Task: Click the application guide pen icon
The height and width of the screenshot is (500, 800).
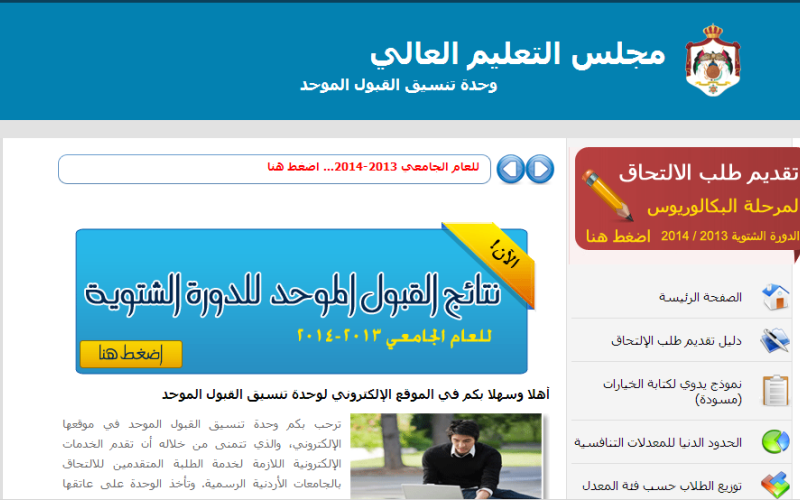Action: pyautogui.click(x=775, y=340)
